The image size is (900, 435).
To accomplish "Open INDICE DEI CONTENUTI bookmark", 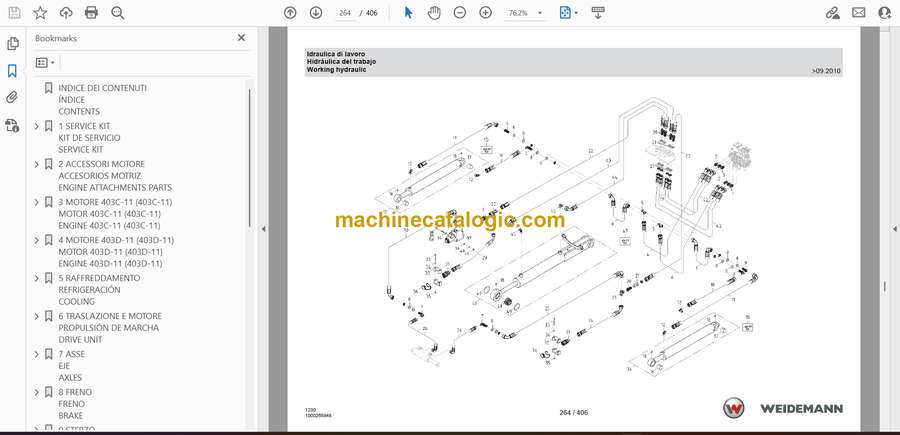I will [x=102, y=99].
